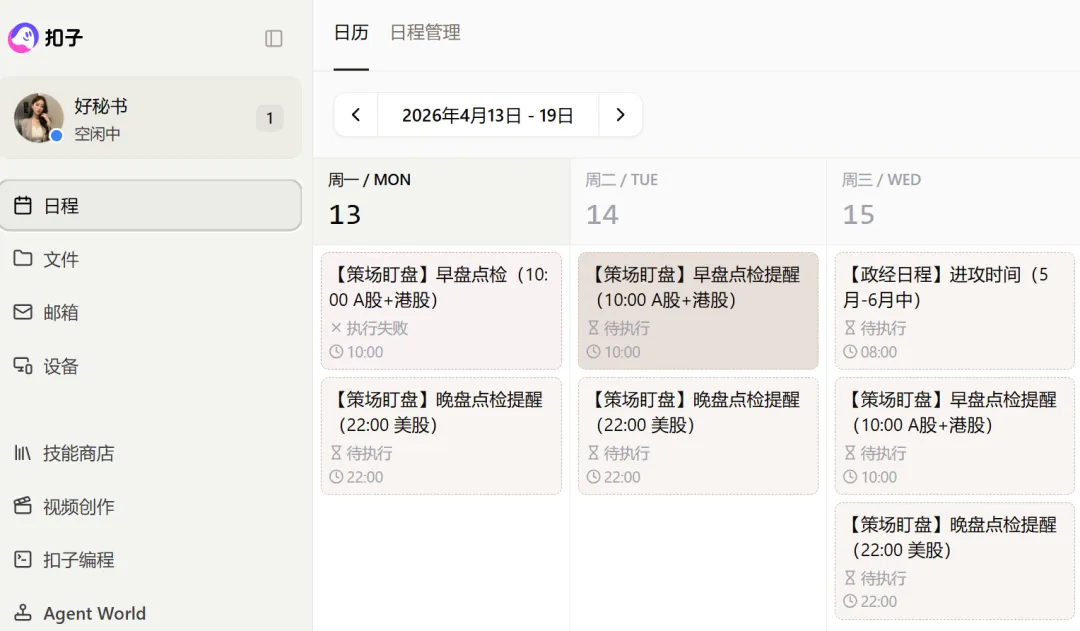1080x631 pixels.
Task: Open Wednesday's 政经日程 event card
Action: pyautogui.click(x=954, y=310)
